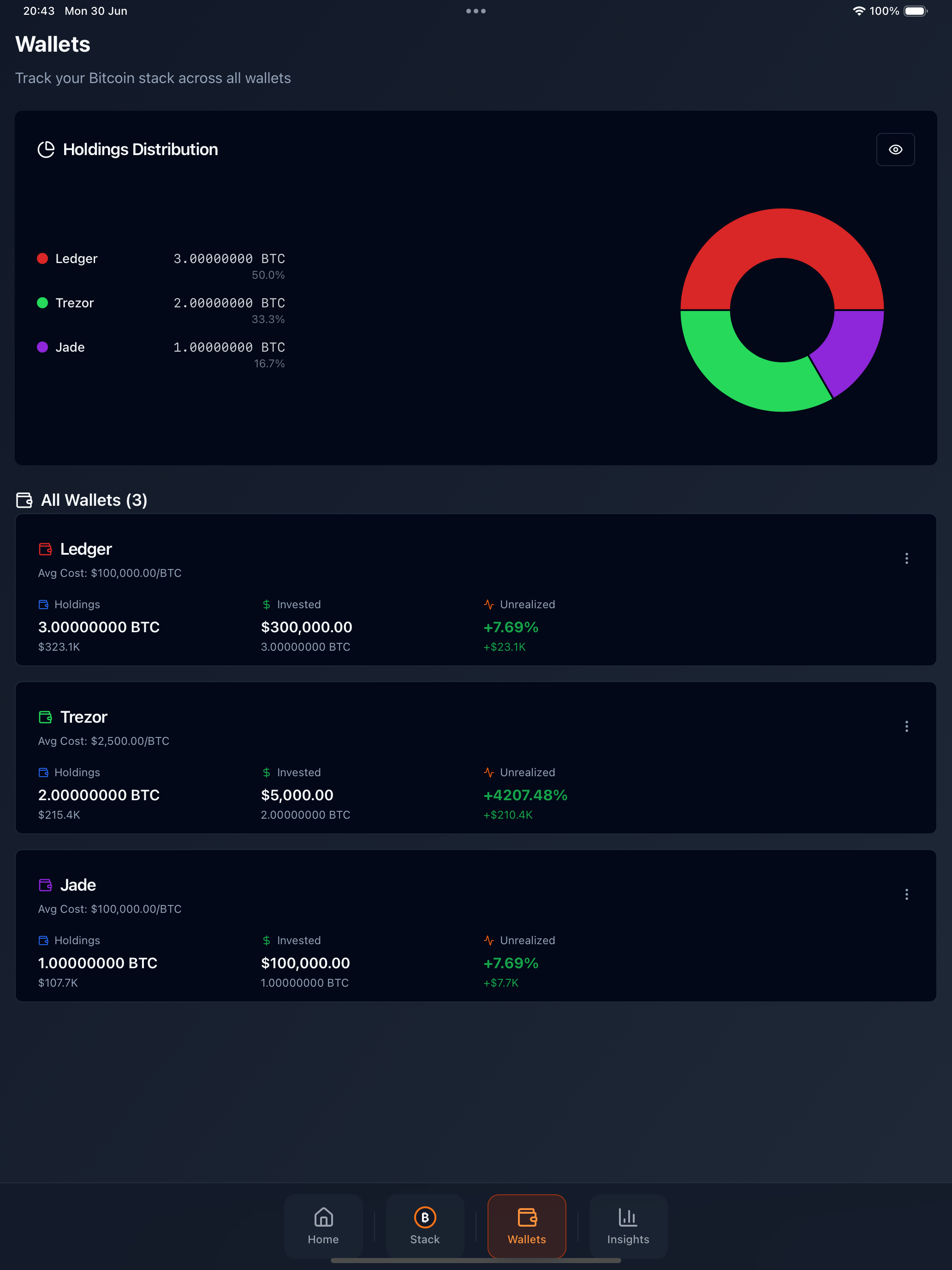952x1270 pixels.
Task: Click the Jade card Unrealized pulse icon
Action: [x=489, y=941]
